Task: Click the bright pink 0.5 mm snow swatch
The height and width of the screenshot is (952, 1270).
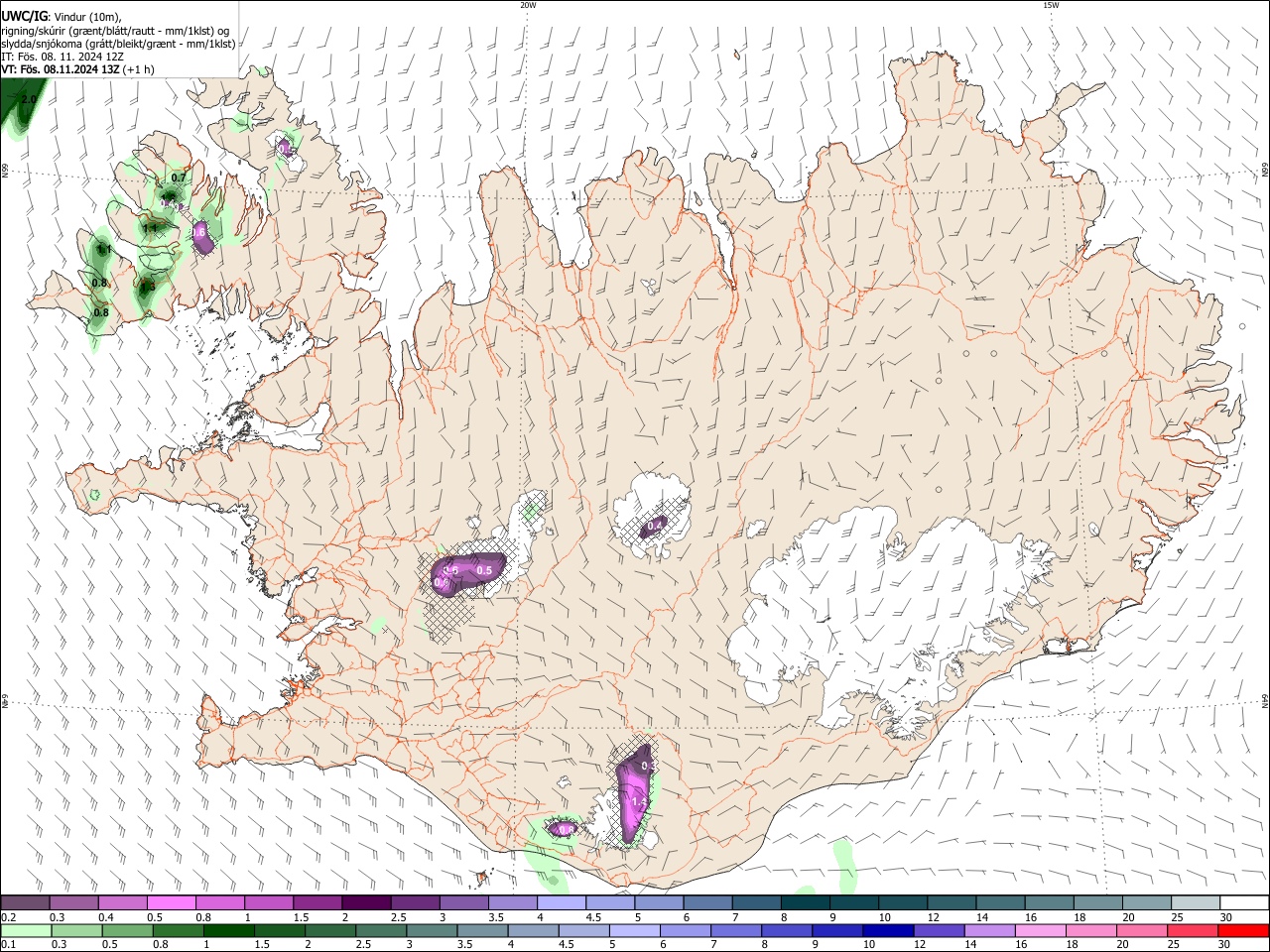Action: (172, 903)
